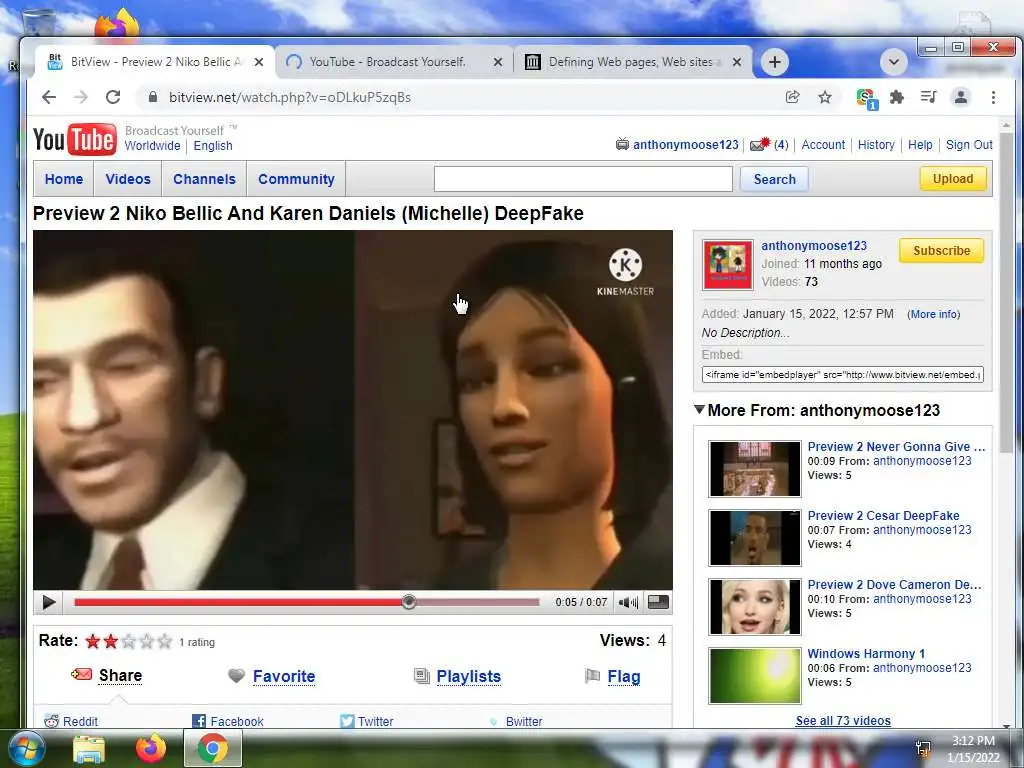Rate the video five stars
Viewport: 1024px width, 768px height.
pos(165,641)
